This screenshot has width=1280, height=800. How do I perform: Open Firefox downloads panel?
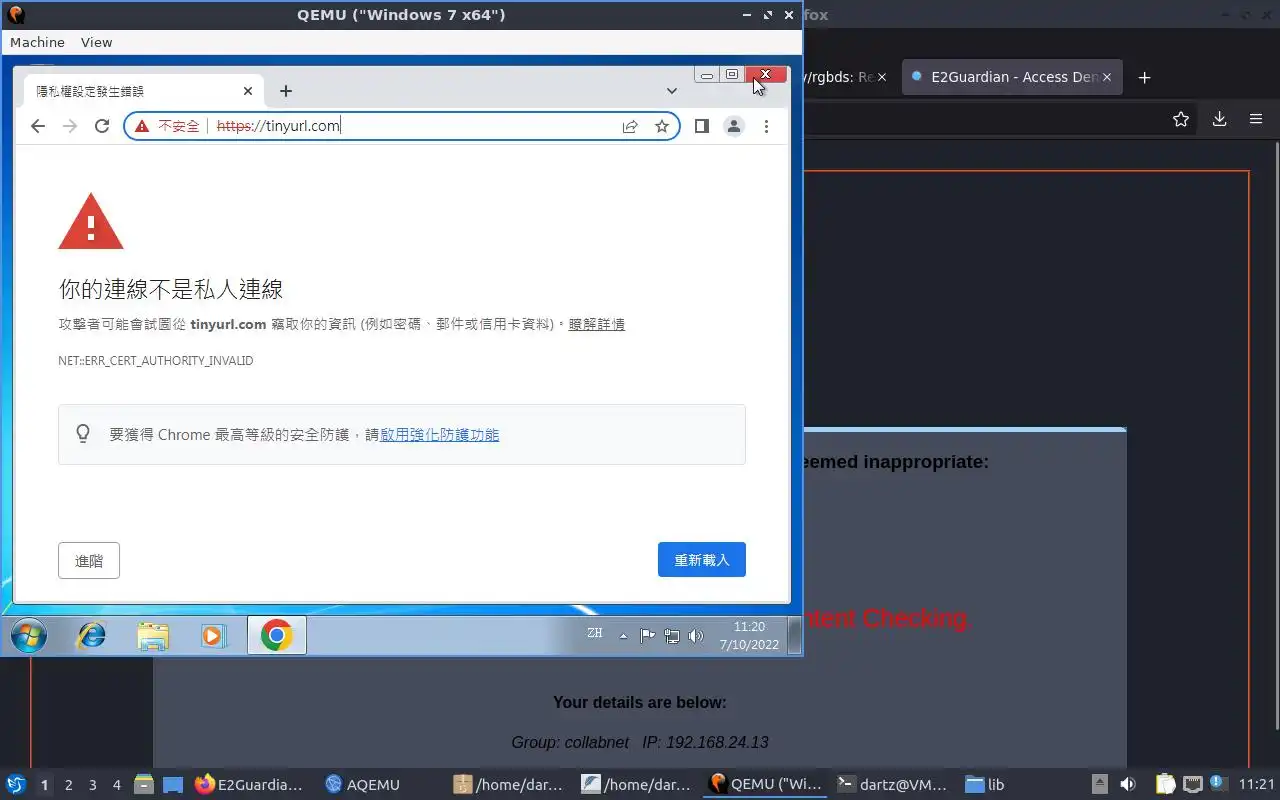pyautogui.click(x=1219, y=119)
